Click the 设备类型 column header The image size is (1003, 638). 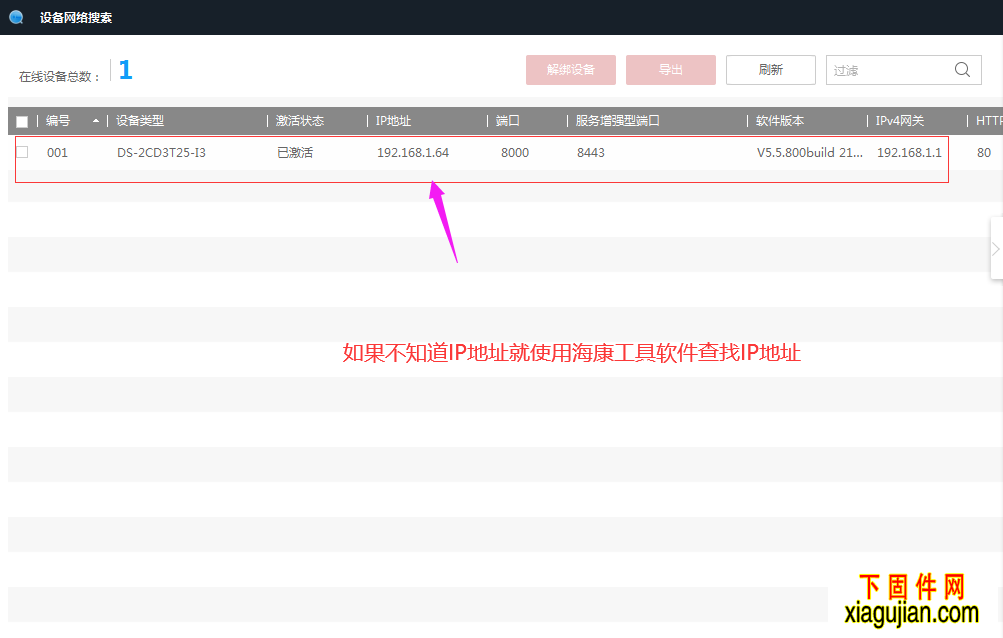[x=140, y=120]
